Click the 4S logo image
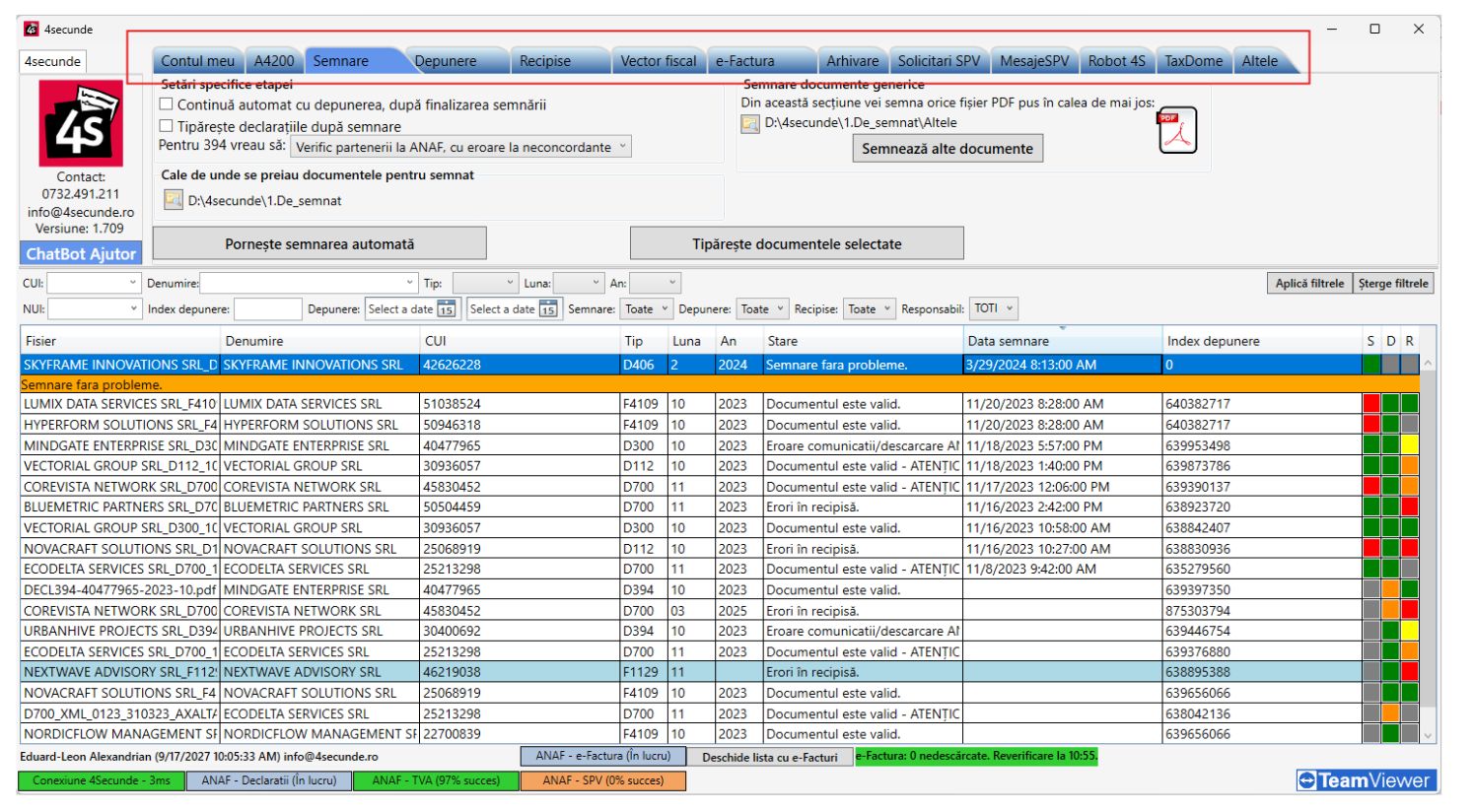 click(x=81, y=123)
